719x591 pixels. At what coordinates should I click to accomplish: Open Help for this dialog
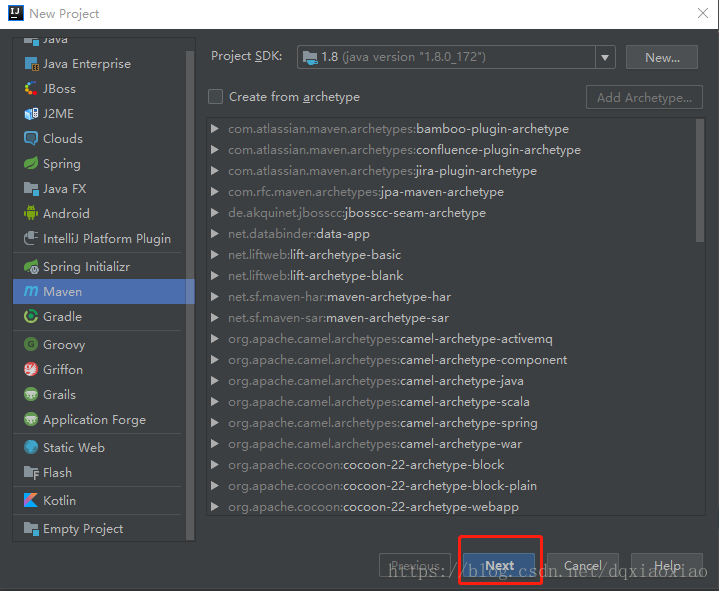click(x=667, y=565)
